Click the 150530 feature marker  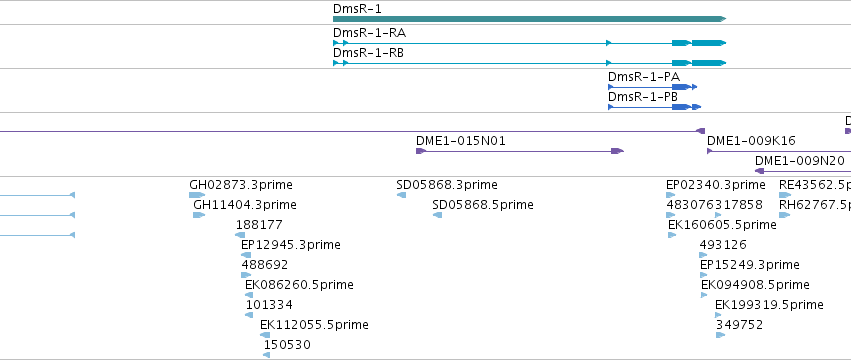pyautogui.click(x=266, y=355)
